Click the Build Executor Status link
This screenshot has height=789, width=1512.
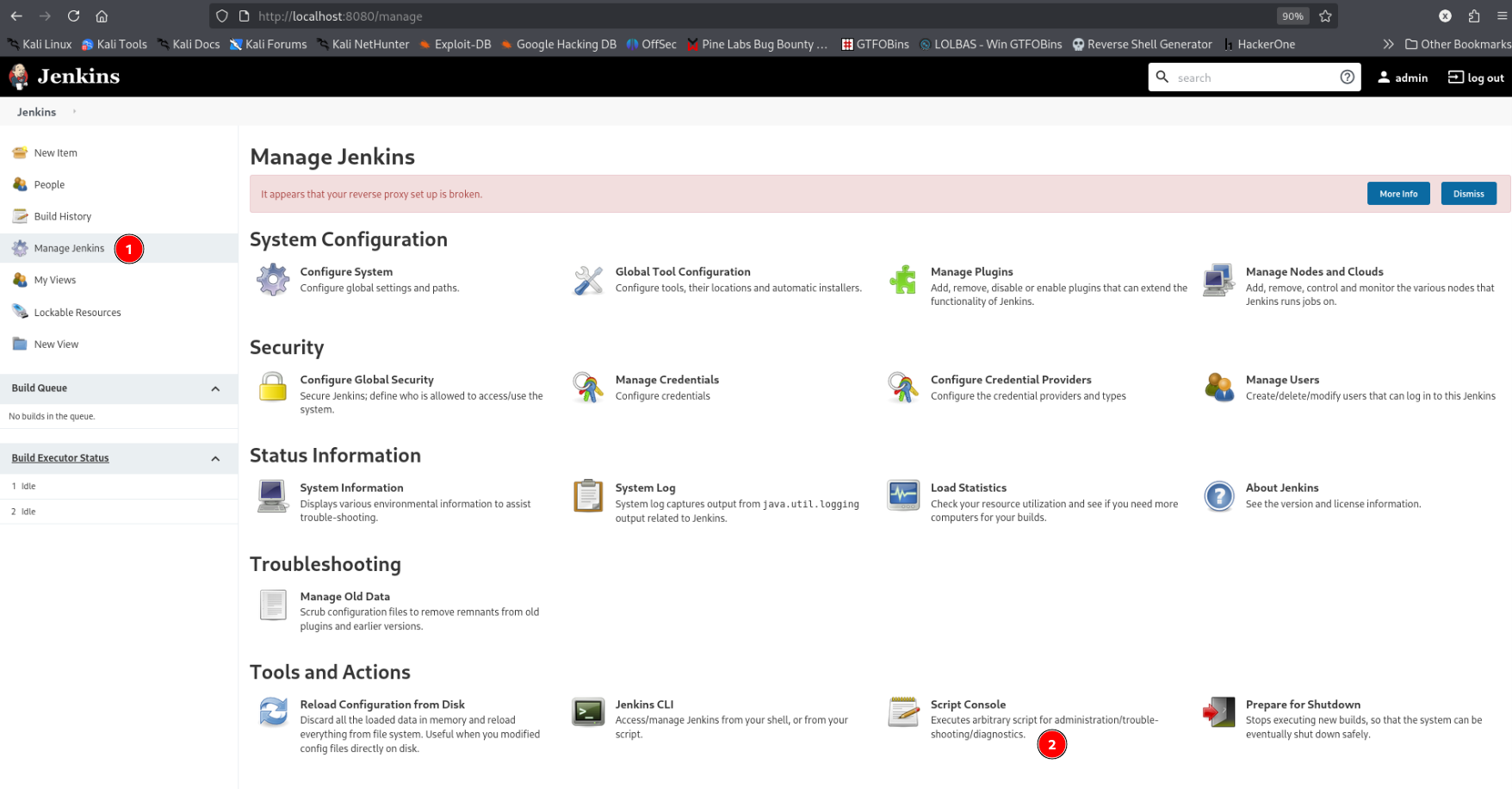[60, 458]
